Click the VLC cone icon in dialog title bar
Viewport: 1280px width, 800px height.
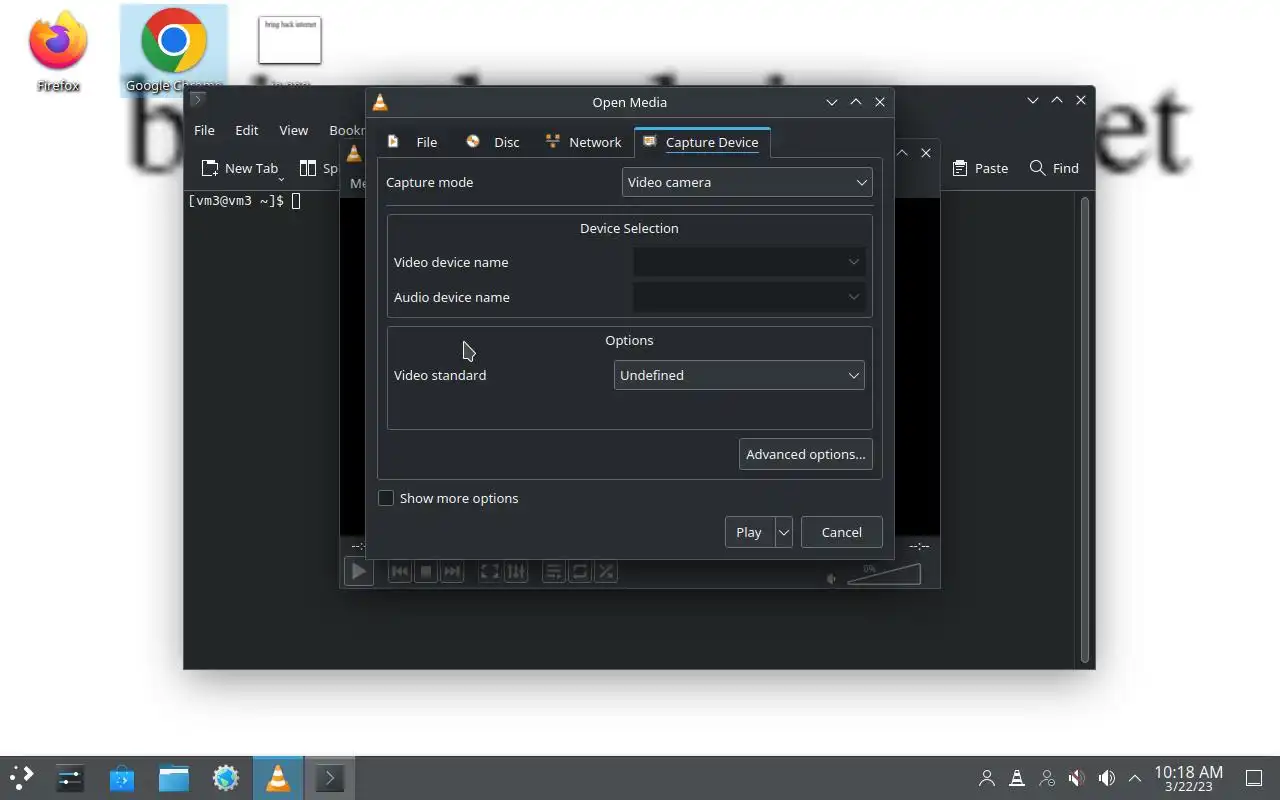[380, 102]
